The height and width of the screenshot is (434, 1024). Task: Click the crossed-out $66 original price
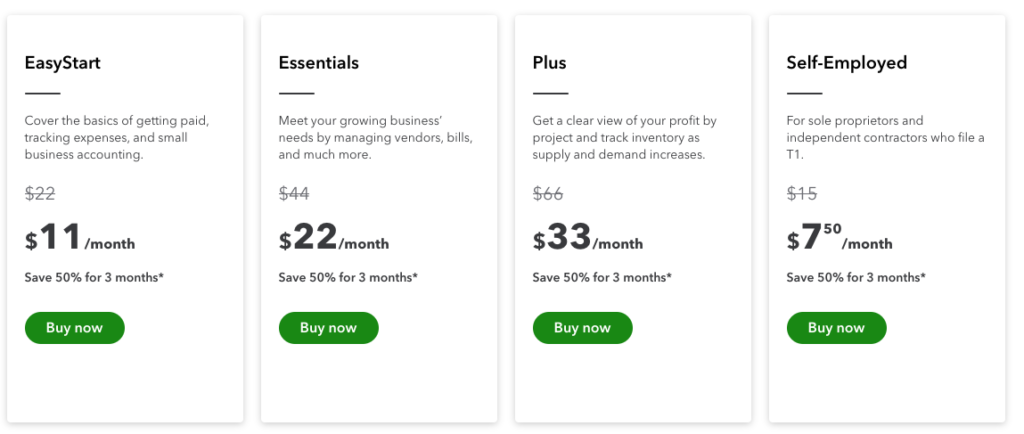548,193
